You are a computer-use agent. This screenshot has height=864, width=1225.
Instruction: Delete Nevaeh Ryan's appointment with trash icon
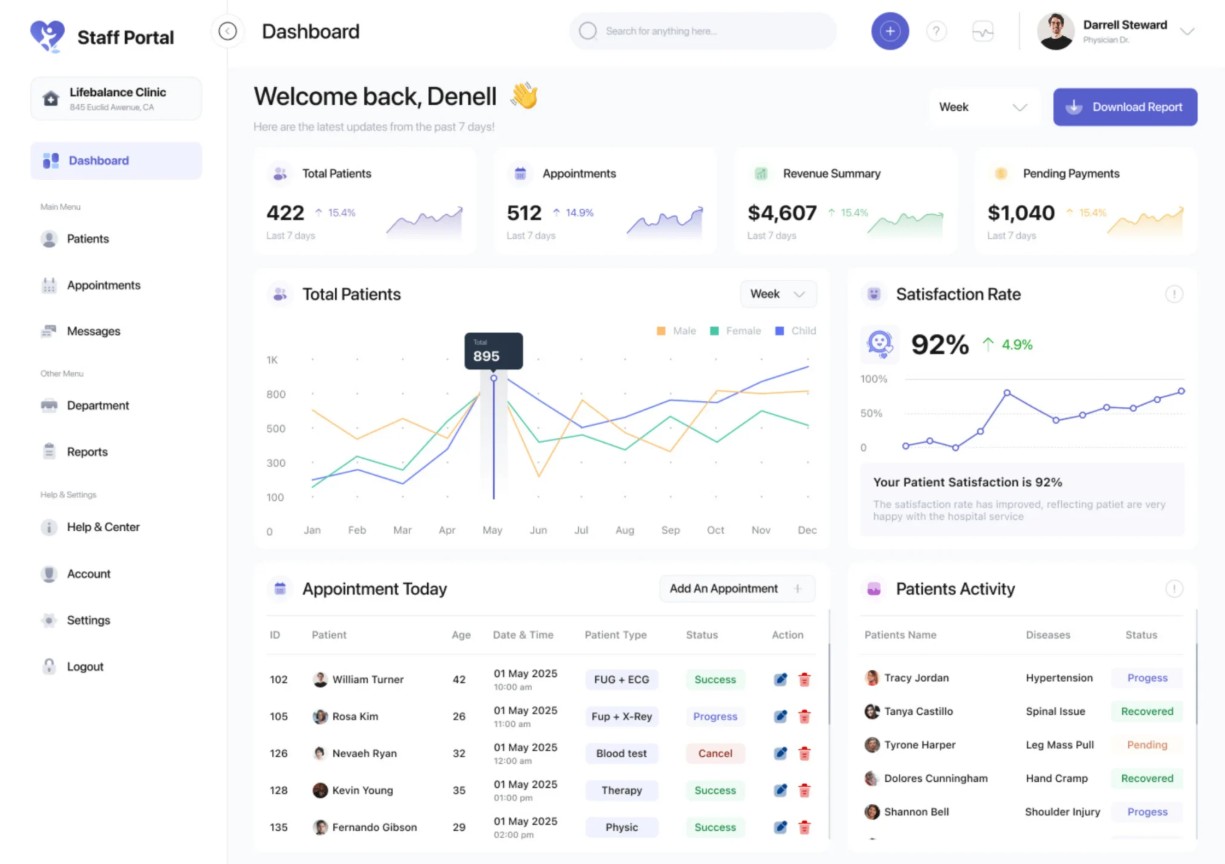804,754
